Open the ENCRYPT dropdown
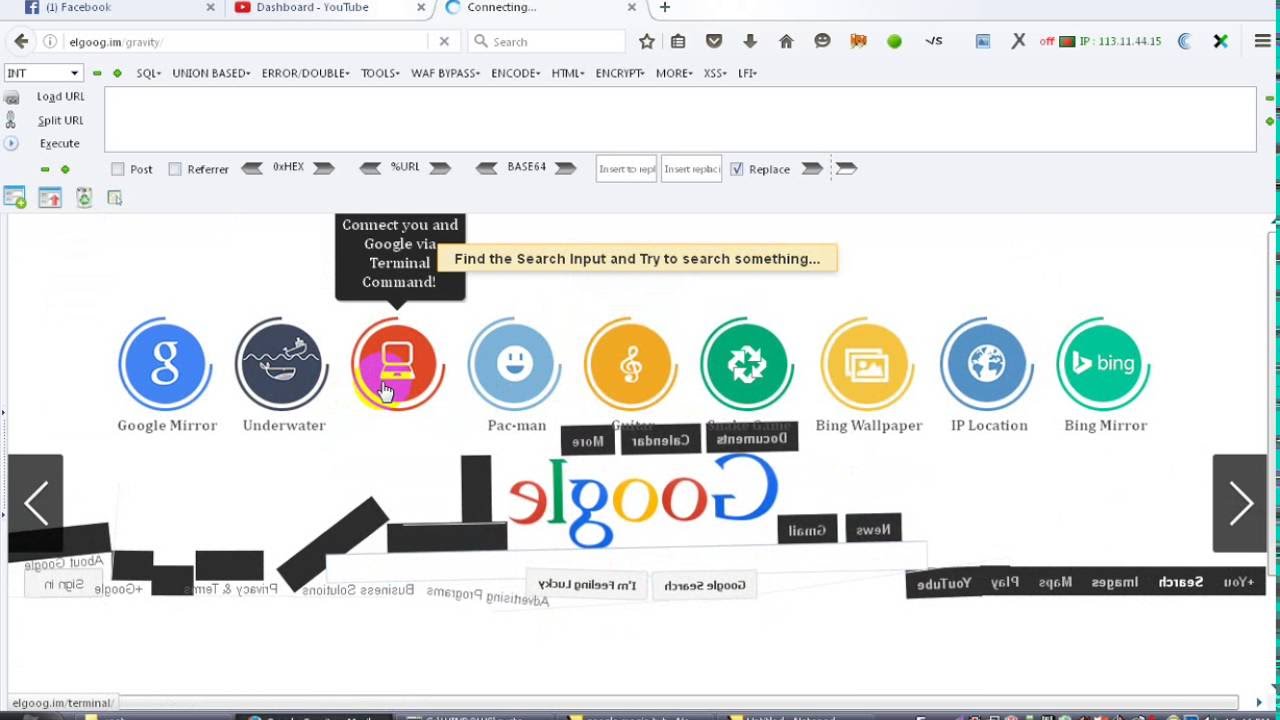Screen dimensions: 1280x720 pyautogui.click(x=620, y=73)
